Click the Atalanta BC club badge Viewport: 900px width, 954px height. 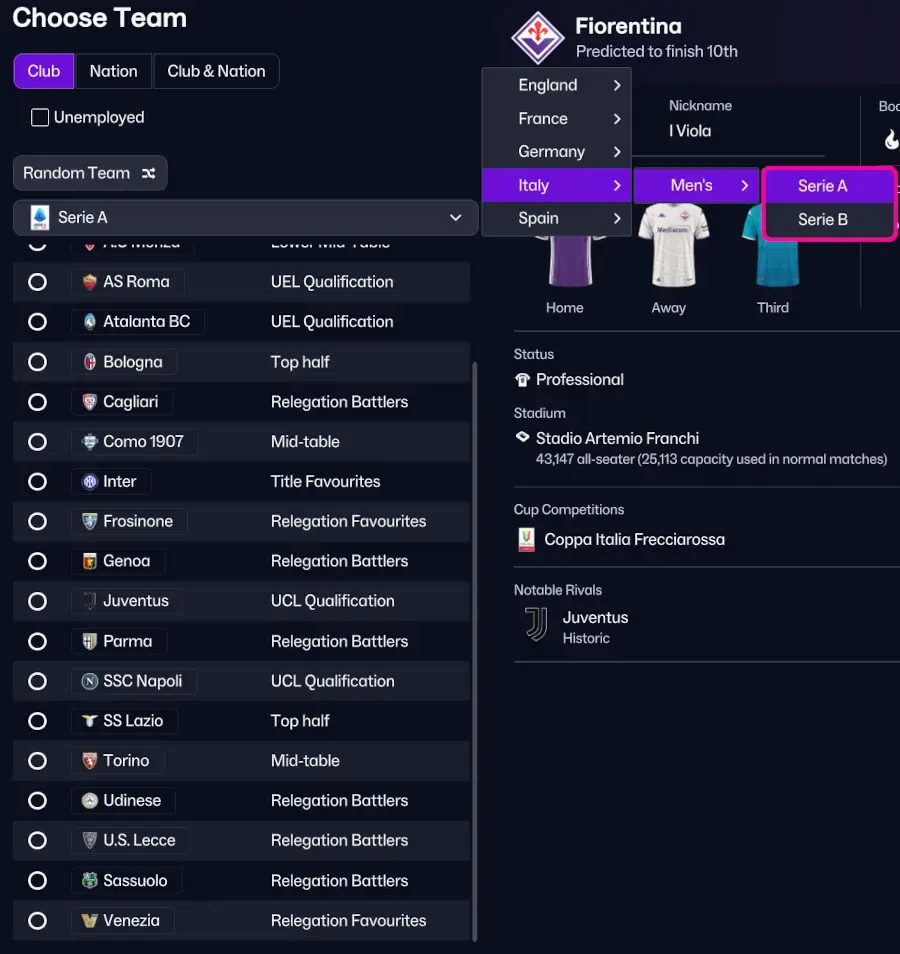(x=89, y=322)
